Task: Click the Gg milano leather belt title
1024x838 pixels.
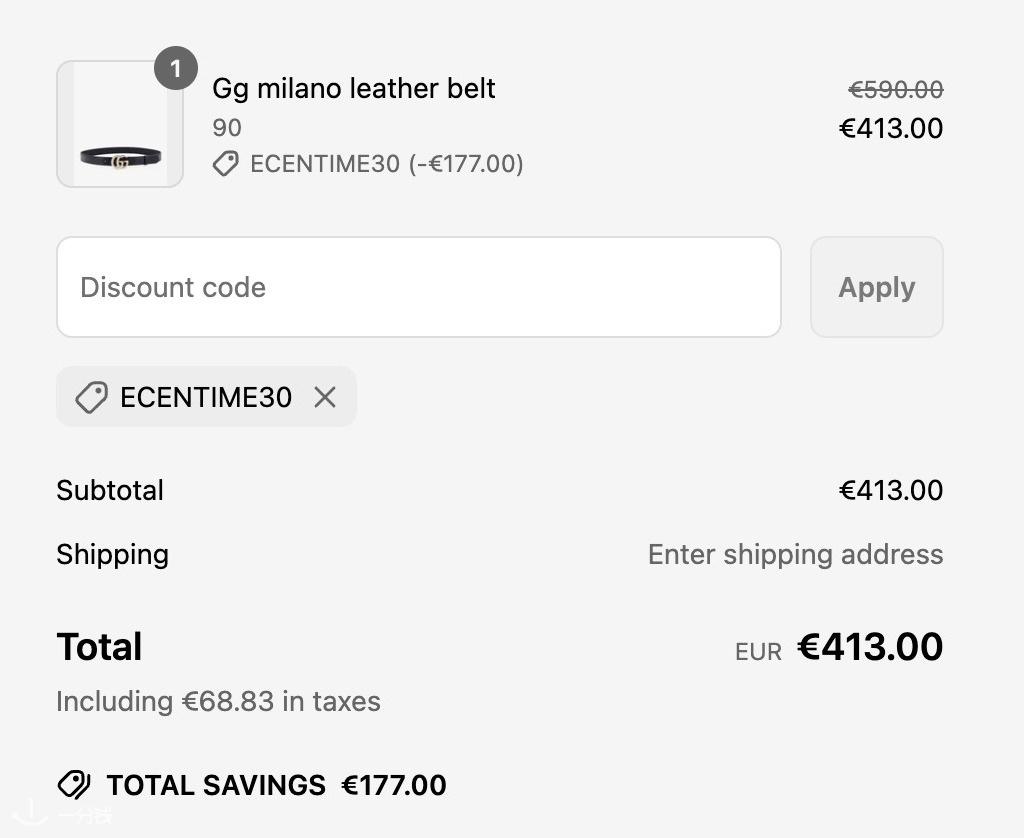Action: pos(354,88)
